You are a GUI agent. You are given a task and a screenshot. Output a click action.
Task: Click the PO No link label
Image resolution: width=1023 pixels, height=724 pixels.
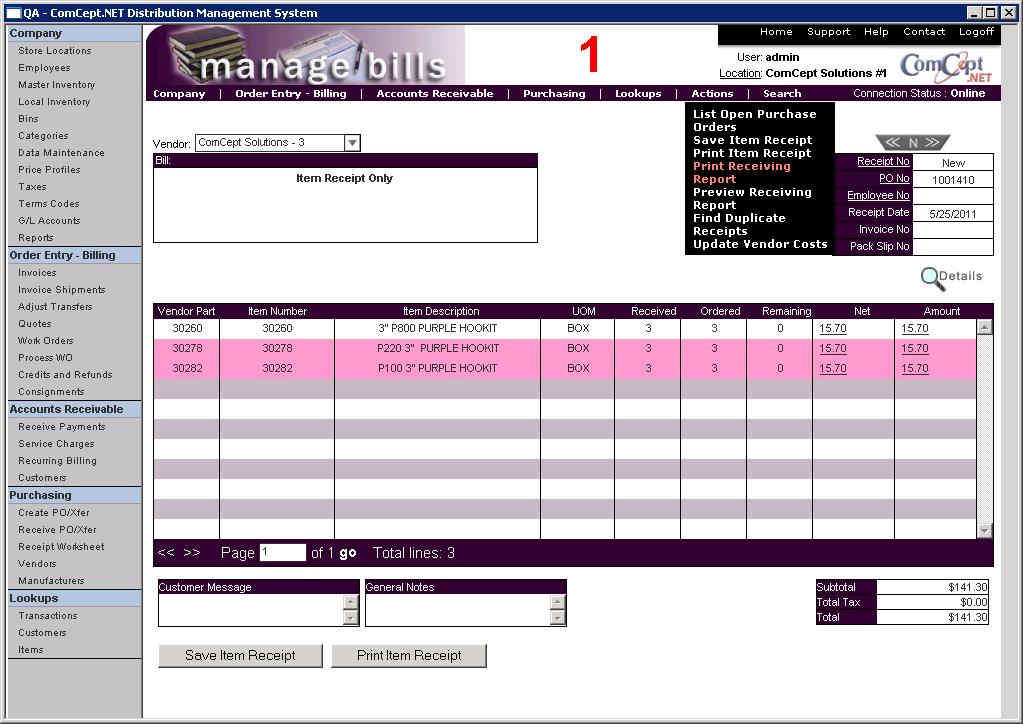tap(893, 179)
